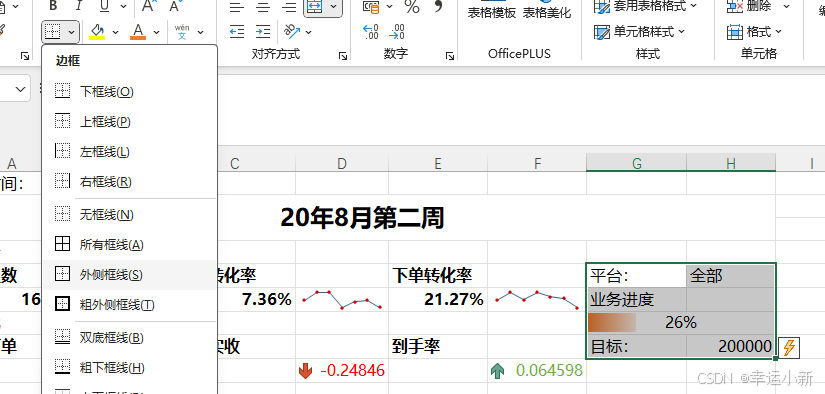
Task: Center text horizontally
Action: pos(263,6)
